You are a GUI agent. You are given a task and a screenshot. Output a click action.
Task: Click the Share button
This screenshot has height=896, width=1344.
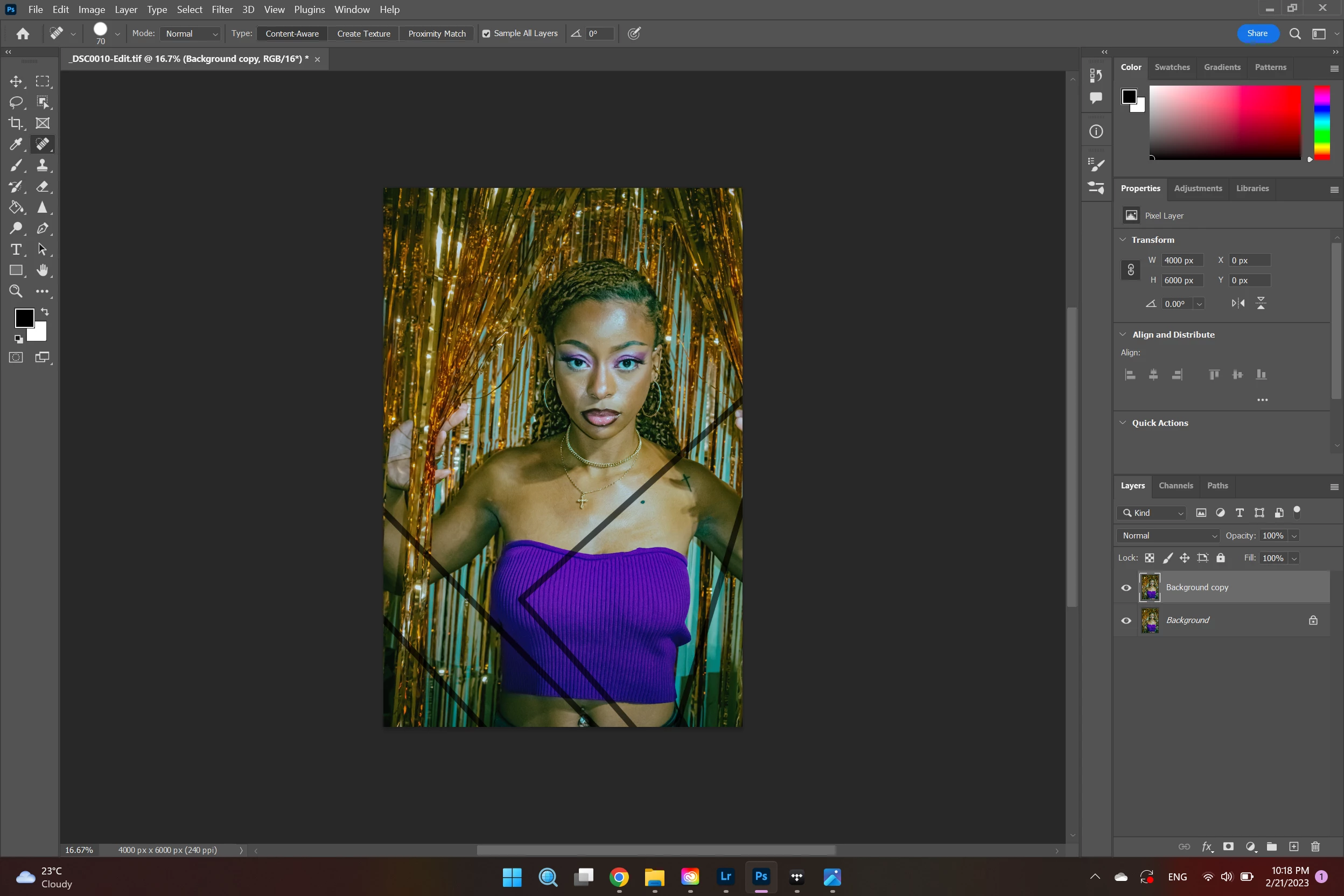tap(1257, 34)
